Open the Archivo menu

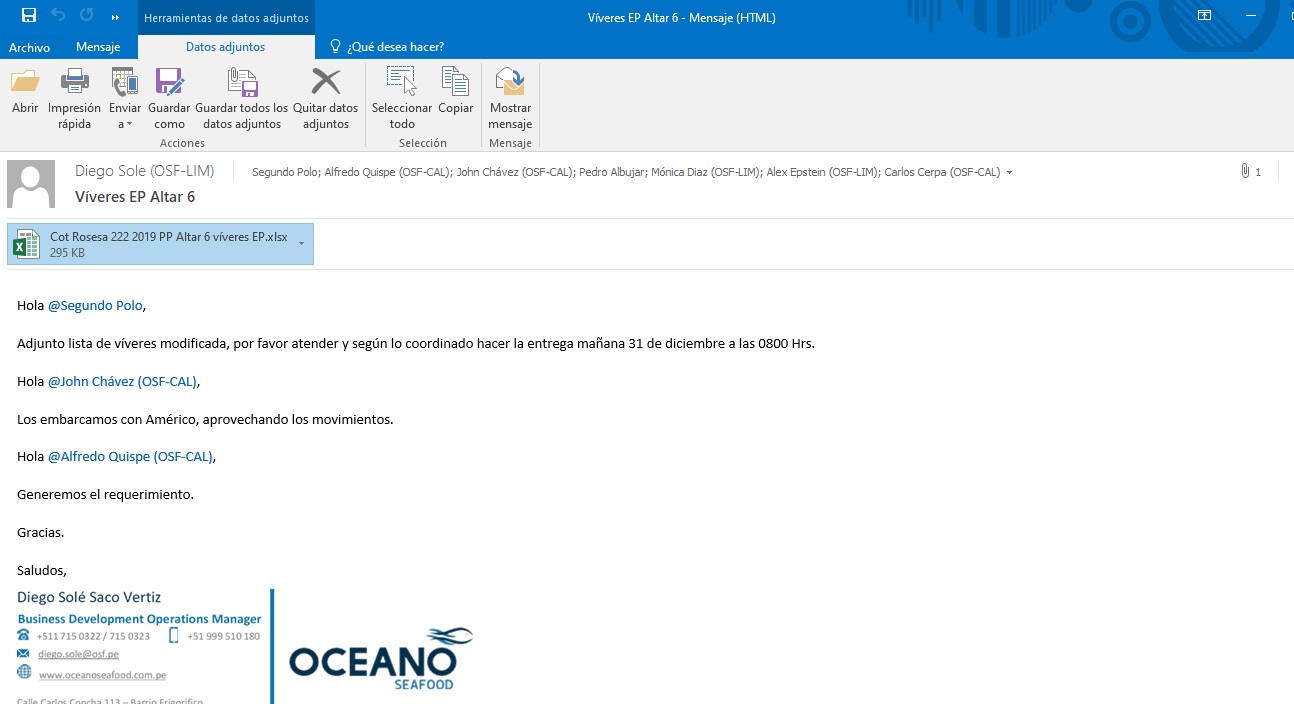tap(29, 47)
